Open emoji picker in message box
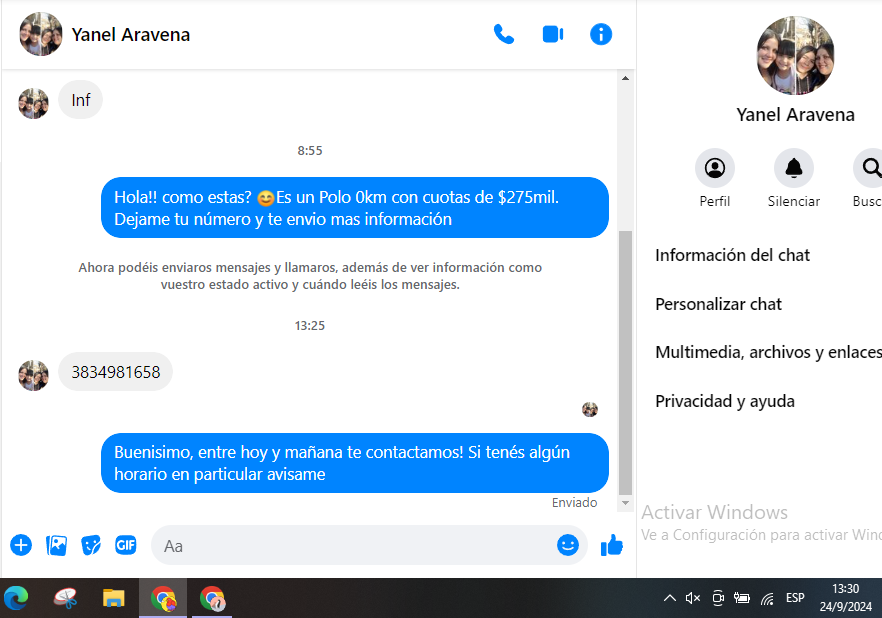The height and width of the screenshot is (618, 882). (567, 545)
